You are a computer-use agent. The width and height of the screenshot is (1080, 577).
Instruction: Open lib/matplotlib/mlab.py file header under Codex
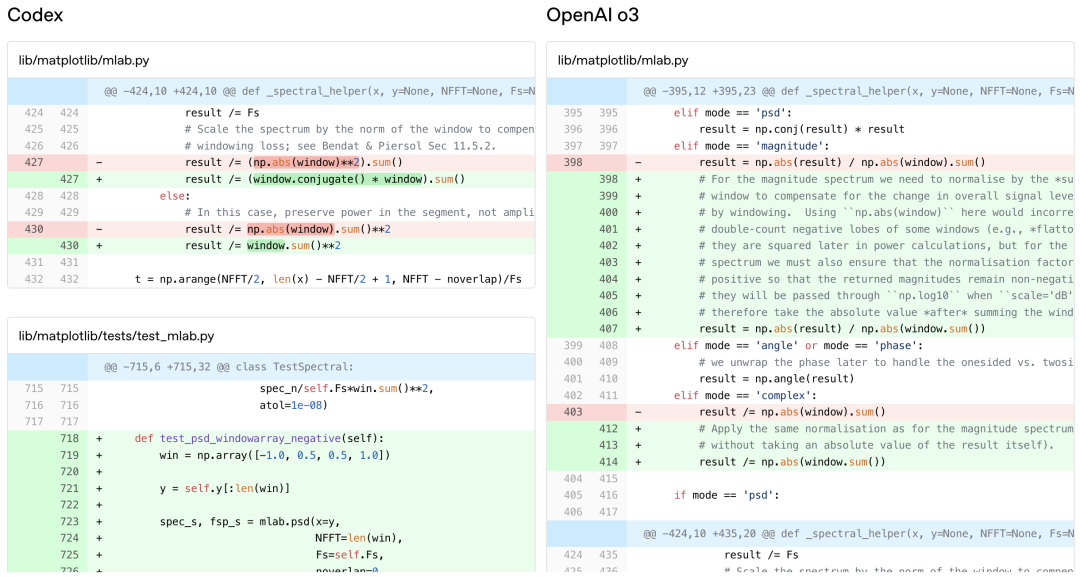(x=271, y=61)
